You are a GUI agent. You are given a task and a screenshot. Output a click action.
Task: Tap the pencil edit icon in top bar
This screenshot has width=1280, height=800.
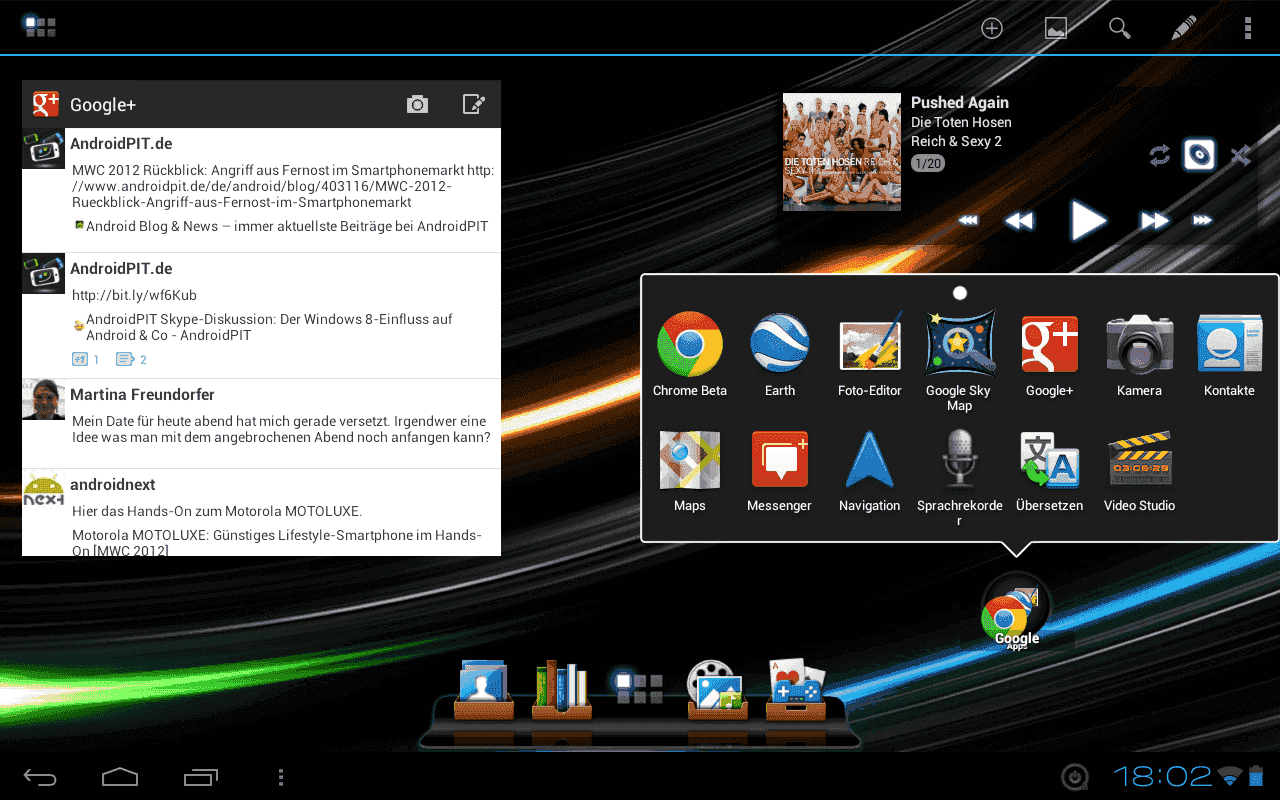click(1184, 28)
